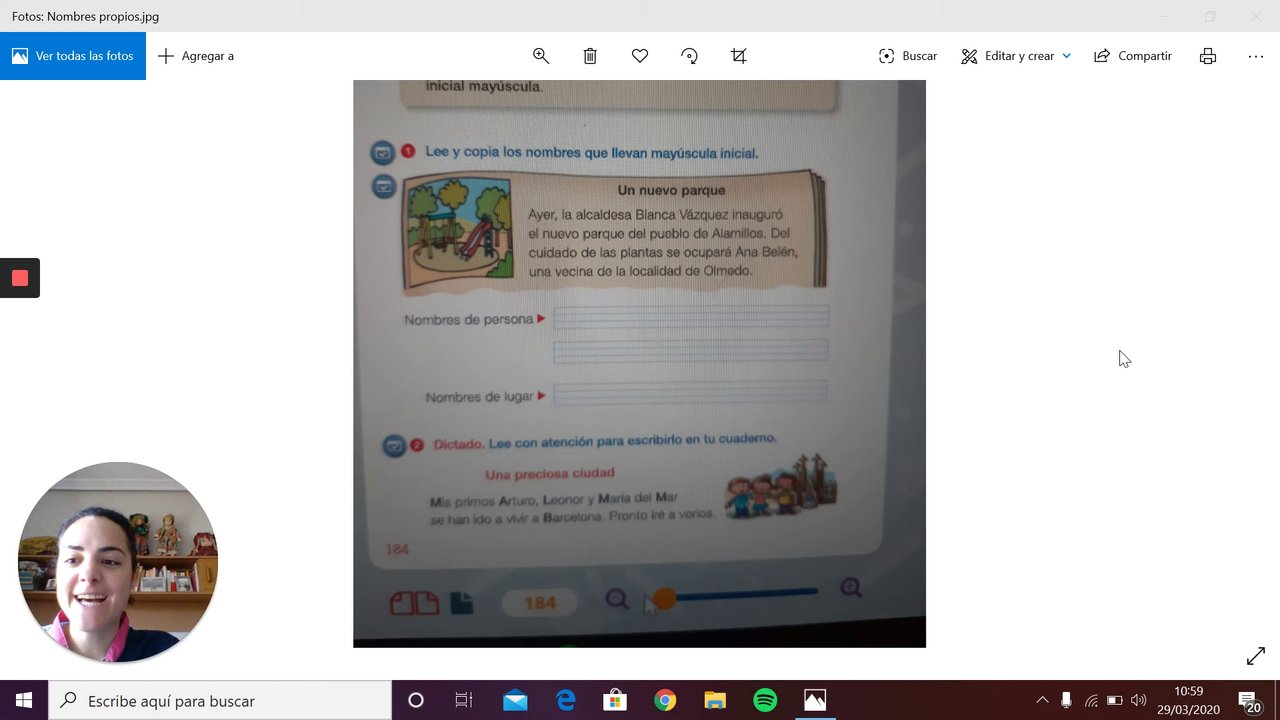
Task: Rotate the photo
Action: pos(689,56)
